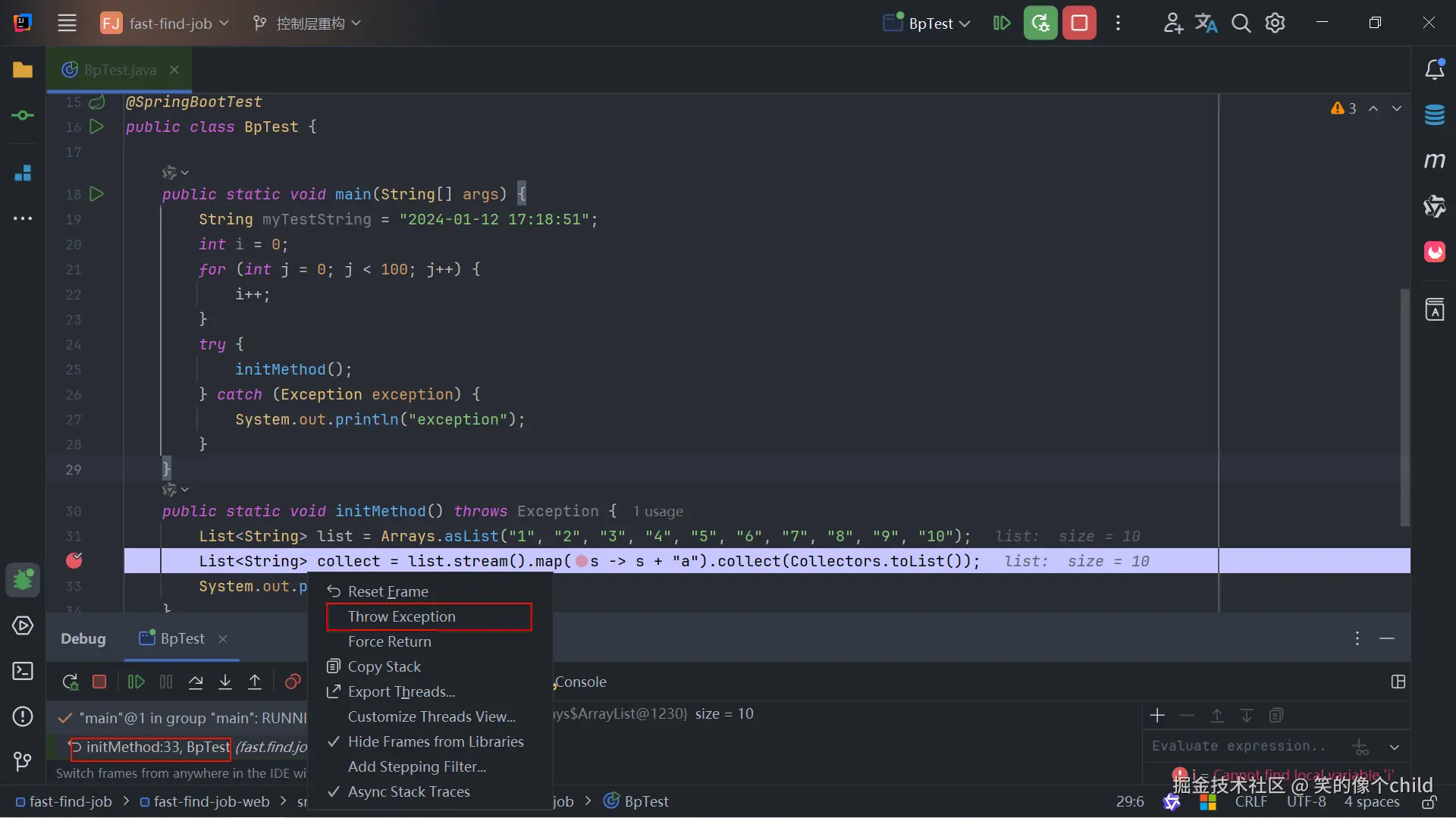Viewport: 1456px width, 818px height.
Task: Choose Copy Stack from the context menu
Action: [x=431, y=666]
